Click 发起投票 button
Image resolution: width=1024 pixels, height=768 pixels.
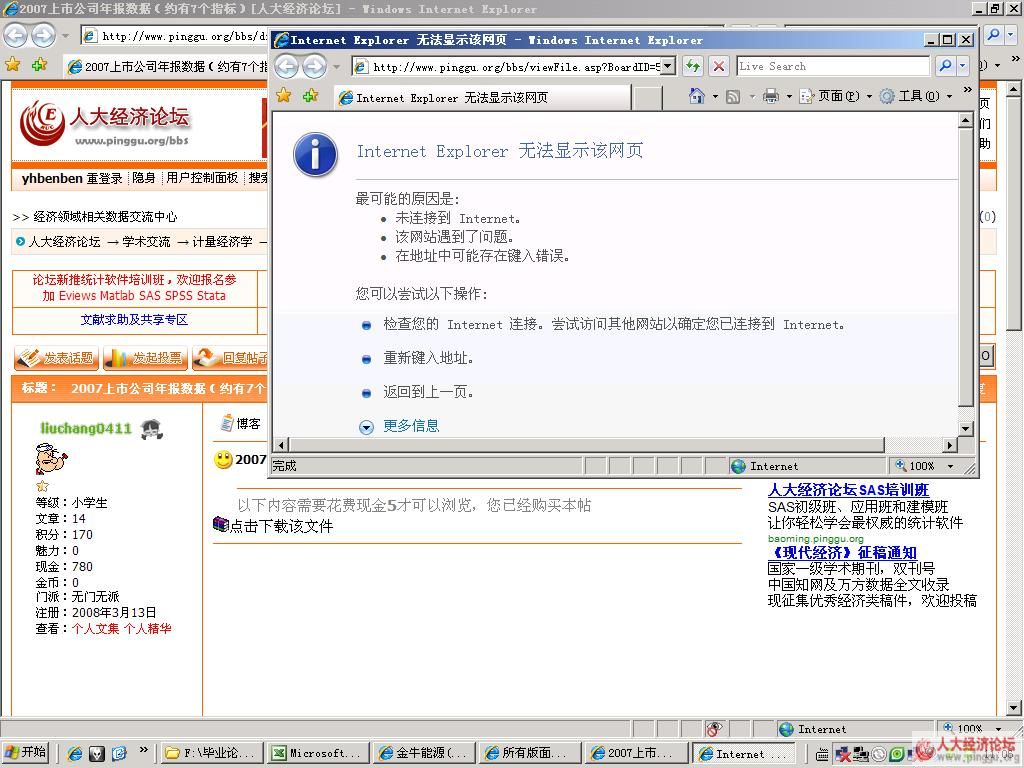point(145,358)
